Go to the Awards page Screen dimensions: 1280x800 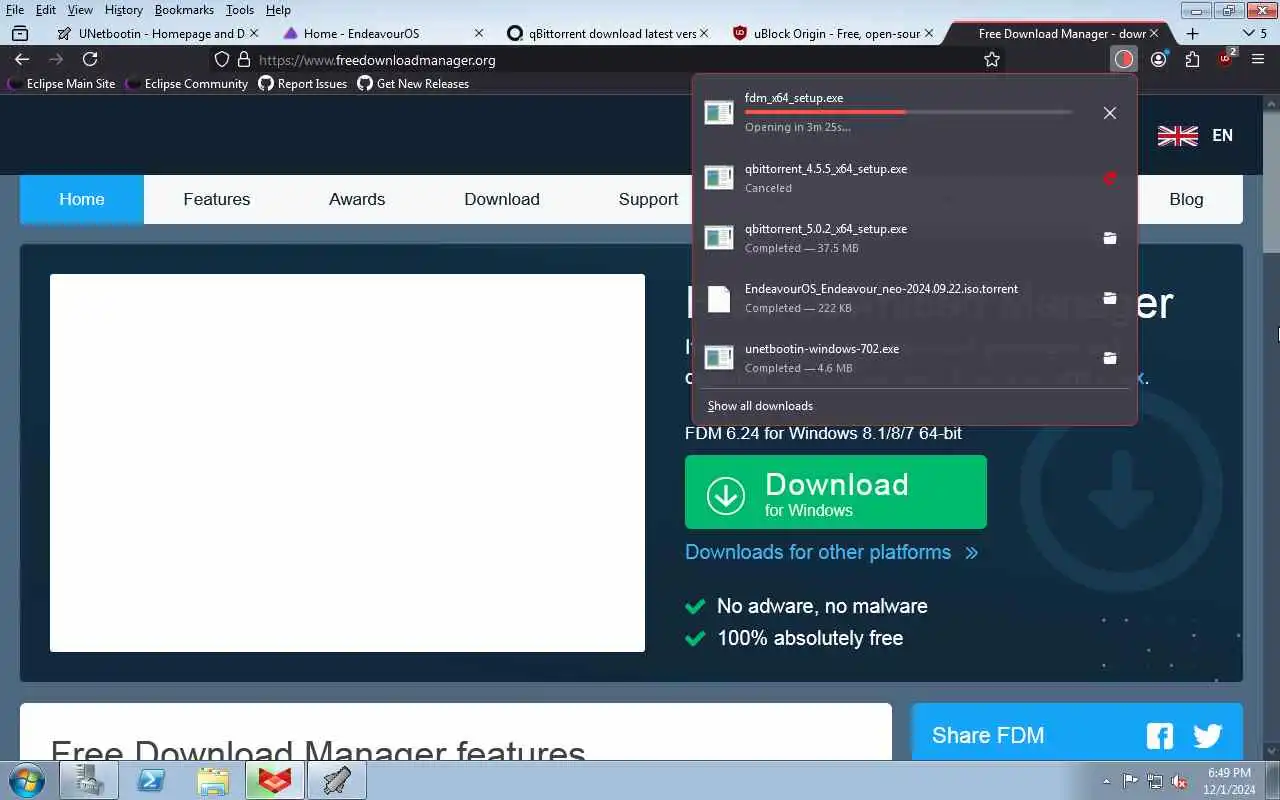(357, 199)
